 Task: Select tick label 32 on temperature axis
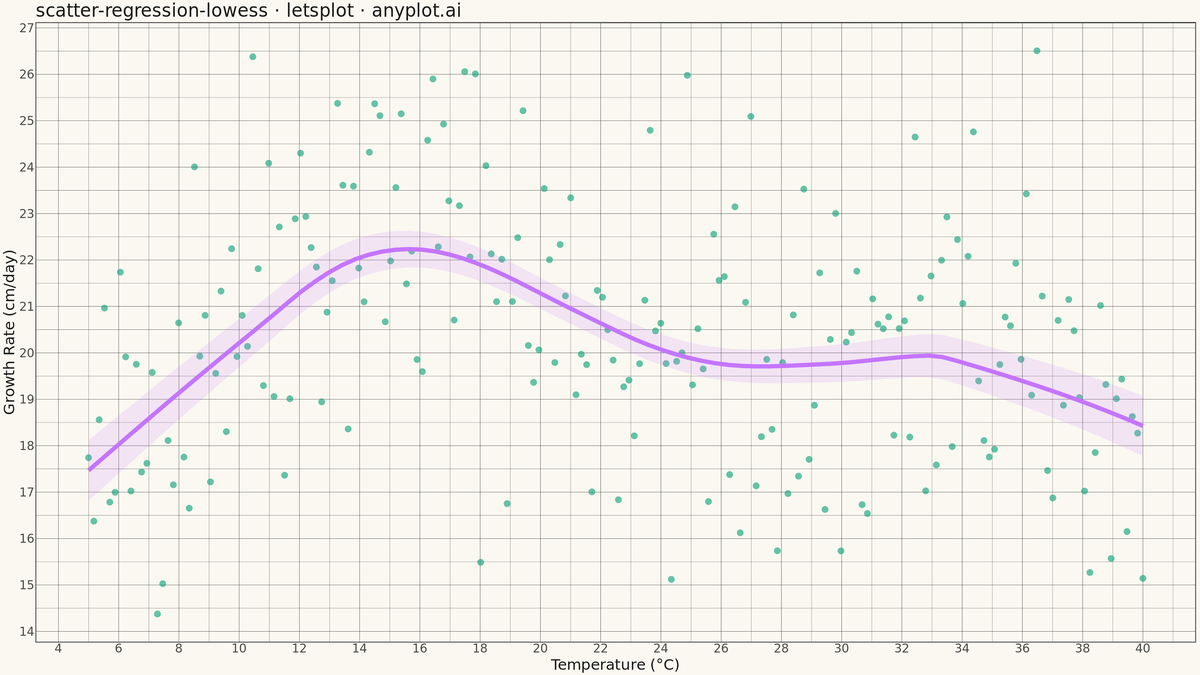(x=902, y=648)
